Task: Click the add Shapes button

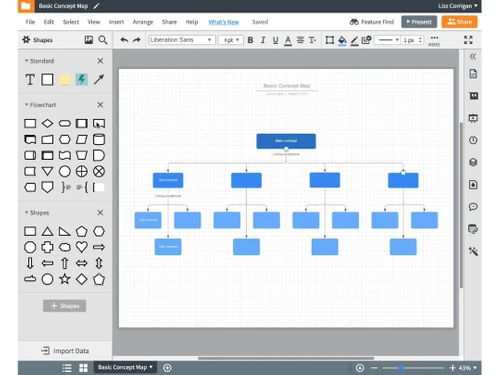Action: pos(64,306)
